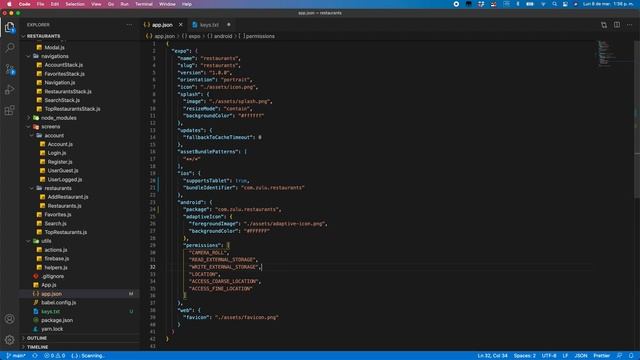
Task: Open the Accounts menu icon
Action: tap(9, 319)
